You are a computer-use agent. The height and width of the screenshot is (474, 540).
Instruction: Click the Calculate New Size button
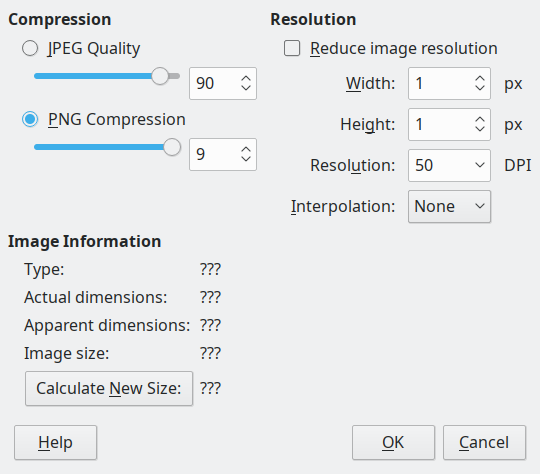(x=109, y=389)
